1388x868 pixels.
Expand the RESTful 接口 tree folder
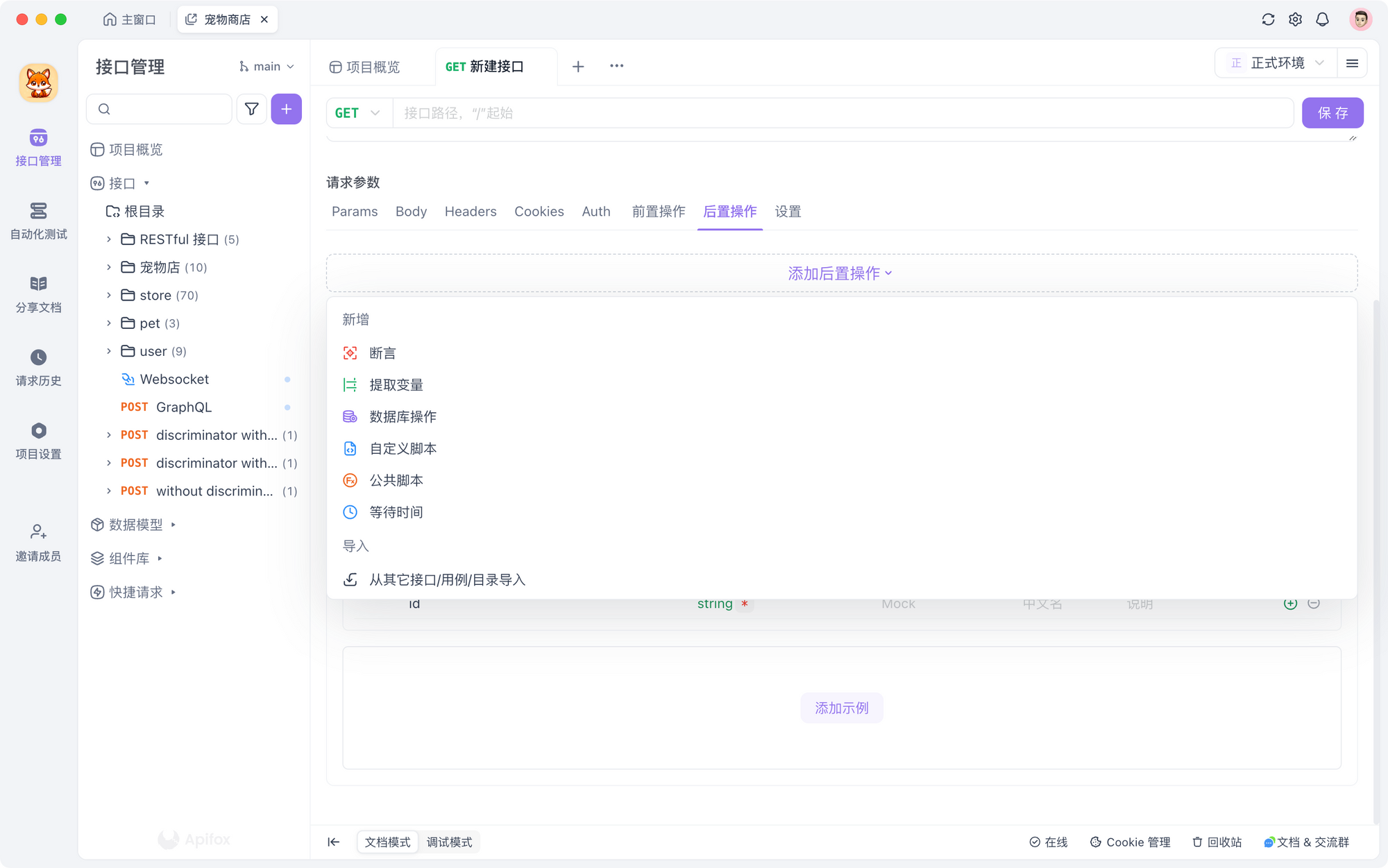point(110,239)
